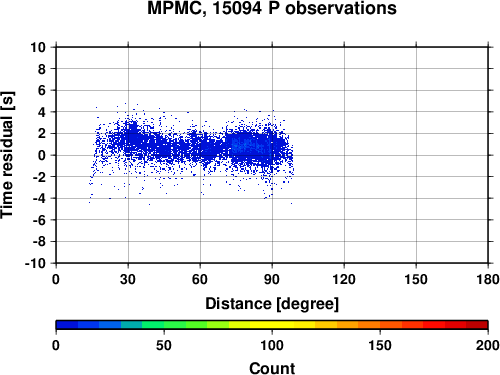Click the plot title MPMC P observations

pyautogui.click(x=272, y=8)
